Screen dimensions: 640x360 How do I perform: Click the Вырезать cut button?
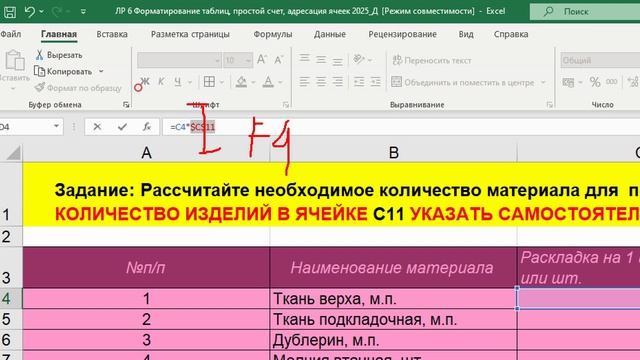pos(59,55)
